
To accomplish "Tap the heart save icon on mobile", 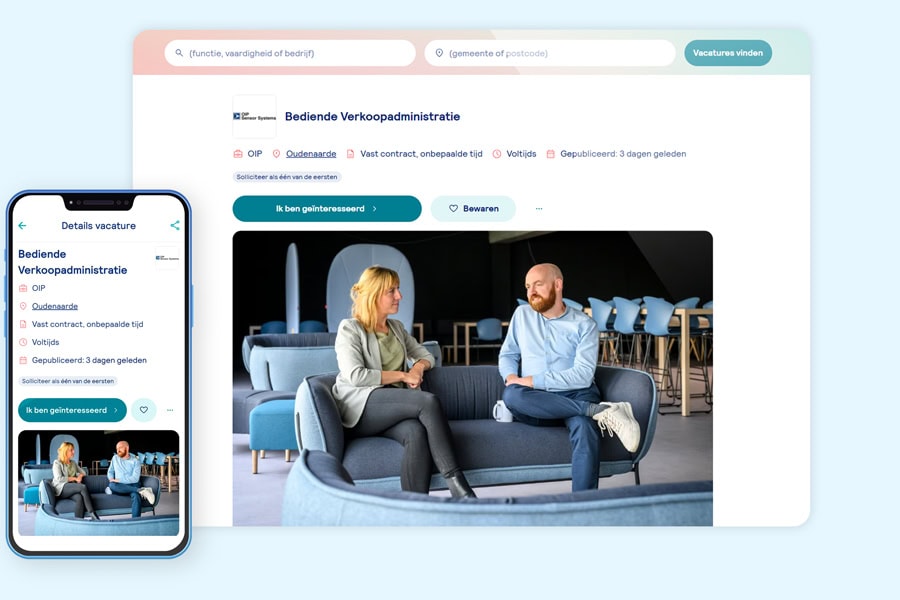I will [143, 410].
